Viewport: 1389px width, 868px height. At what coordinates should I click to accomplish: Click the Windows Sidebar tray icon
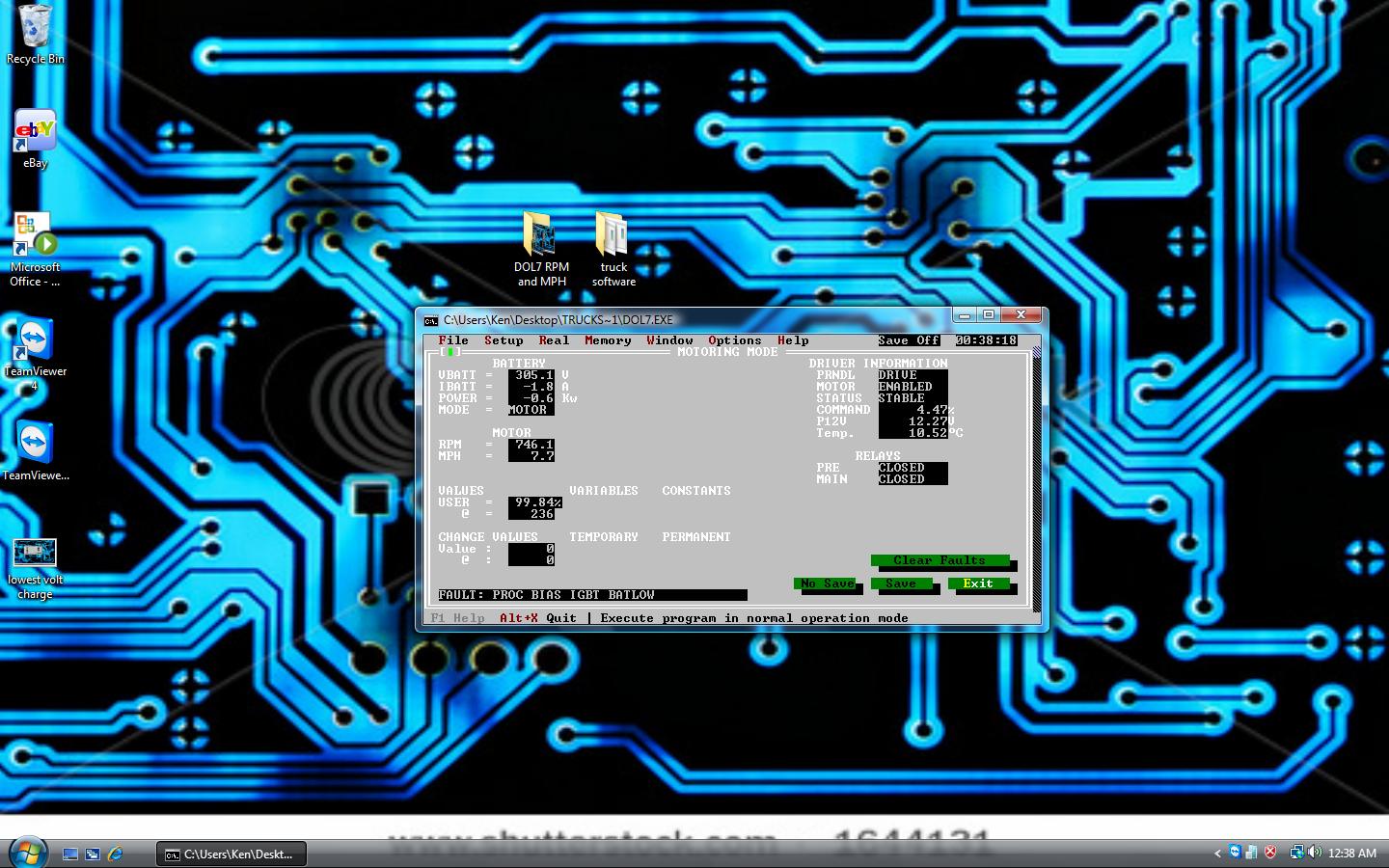click(1252, 853)
